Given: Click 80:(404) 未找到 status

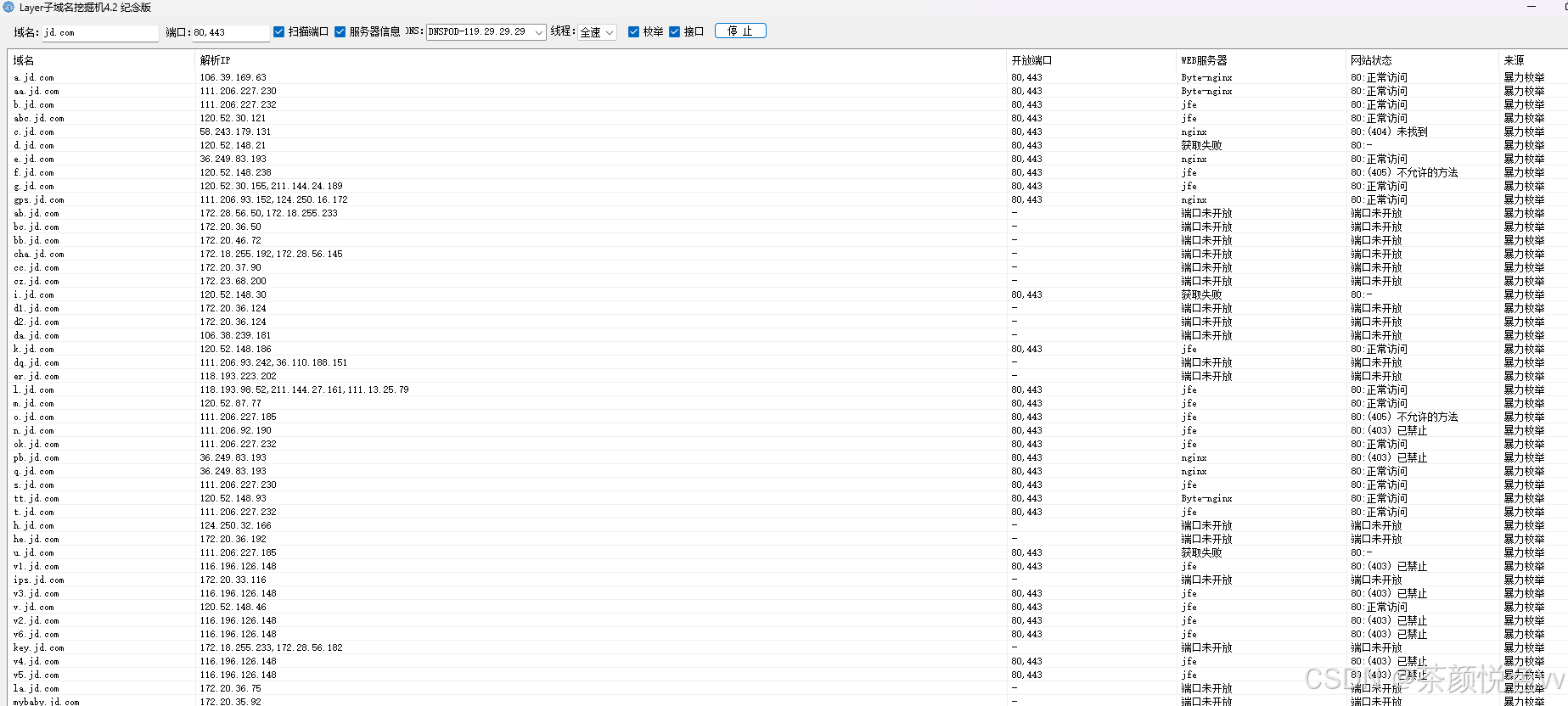Looking at the screenshot, I should [1390, 132].
